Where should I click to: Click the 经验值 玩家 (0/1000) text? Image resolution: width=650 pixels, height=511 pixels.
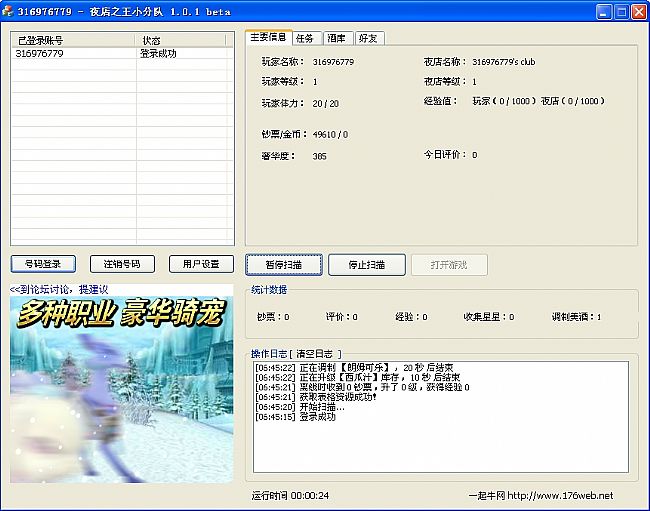[x=504, y=101]
